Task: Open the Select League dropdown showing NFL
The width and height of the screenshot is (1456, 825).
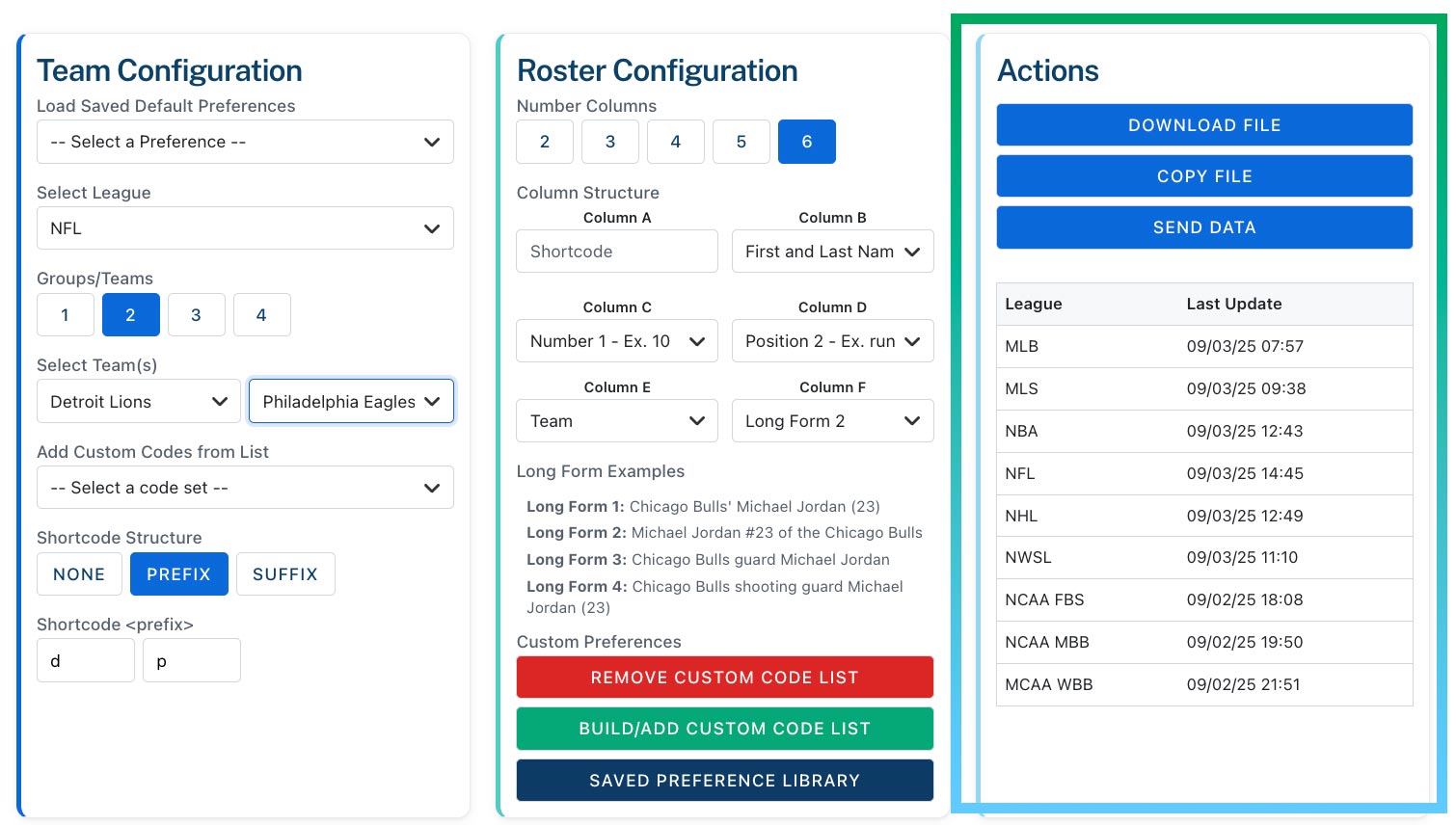Action: click(x=245, y=227)
